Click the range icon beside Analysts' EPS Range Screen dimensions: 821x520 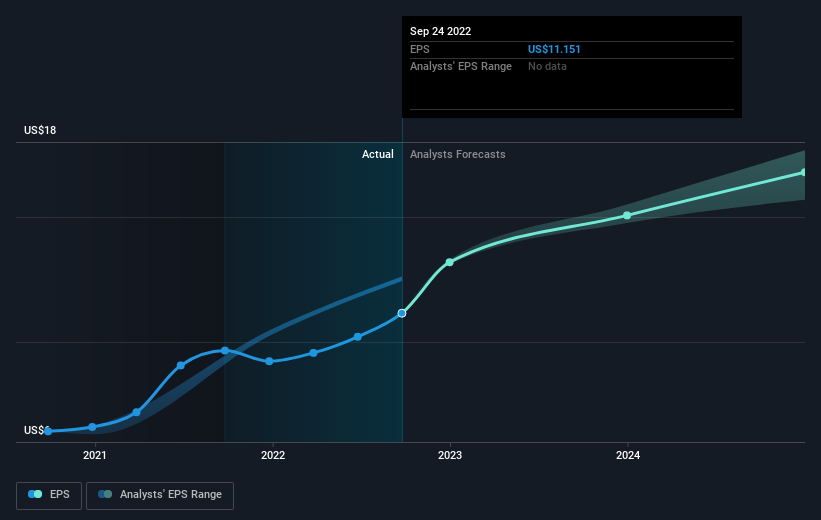coord(105,494)
